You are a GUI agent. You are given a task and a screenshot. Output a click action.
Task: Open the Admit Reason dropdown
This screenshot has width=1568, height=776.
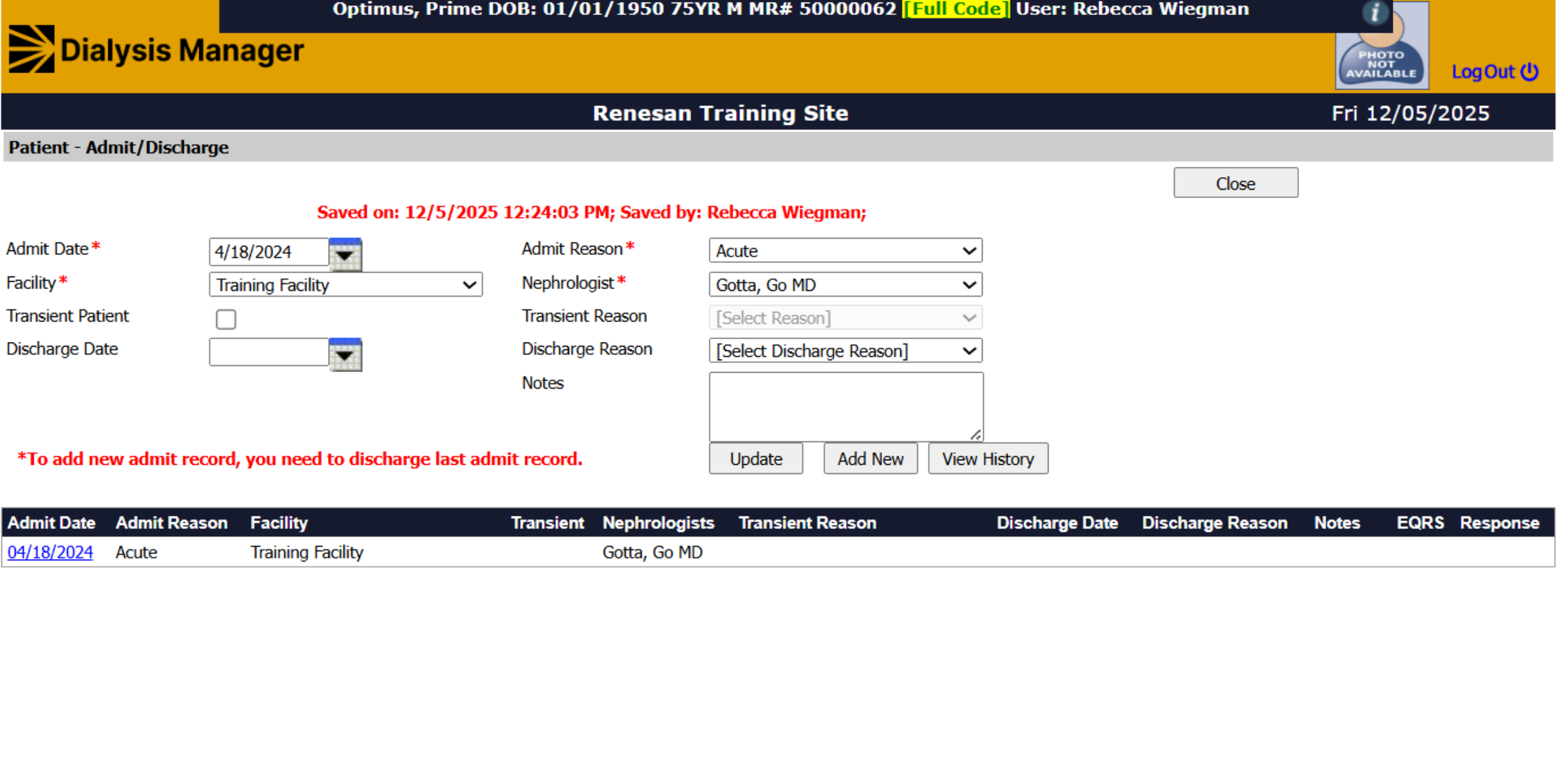pos(845,251)
